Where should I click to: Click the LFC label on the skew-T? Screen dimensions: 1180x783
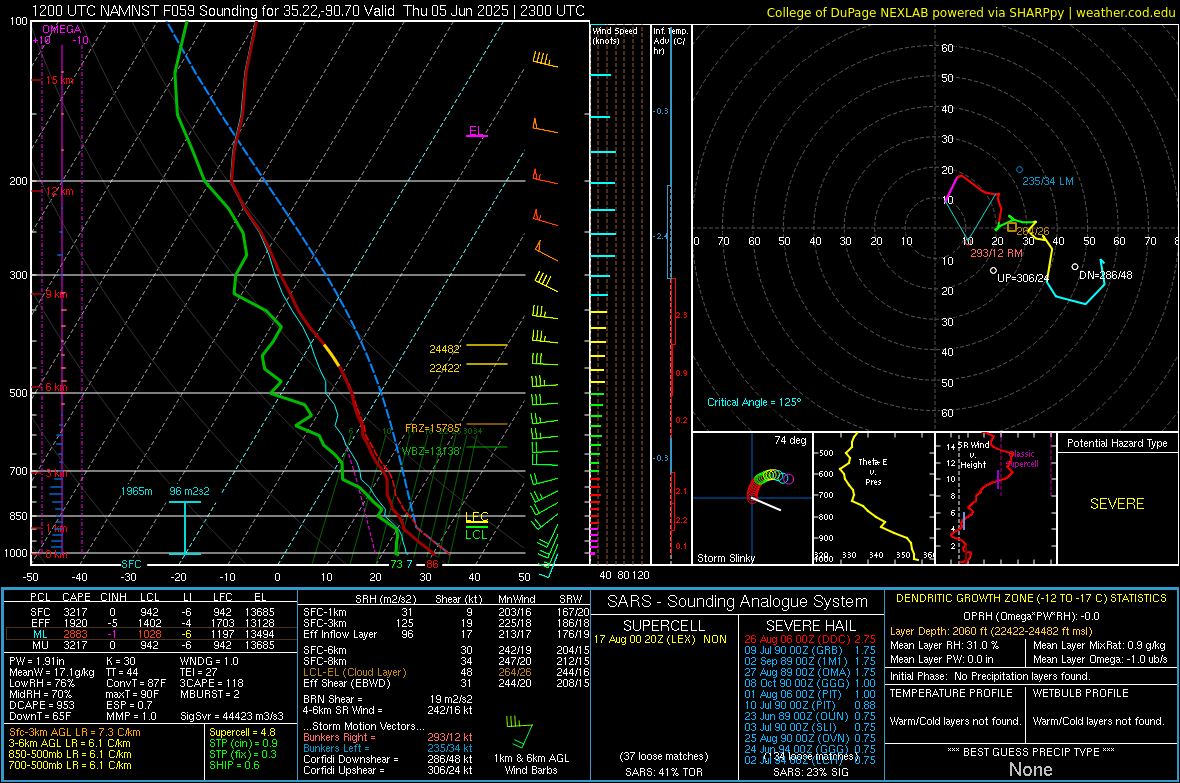pyautogui.click(x=477, y=517)
